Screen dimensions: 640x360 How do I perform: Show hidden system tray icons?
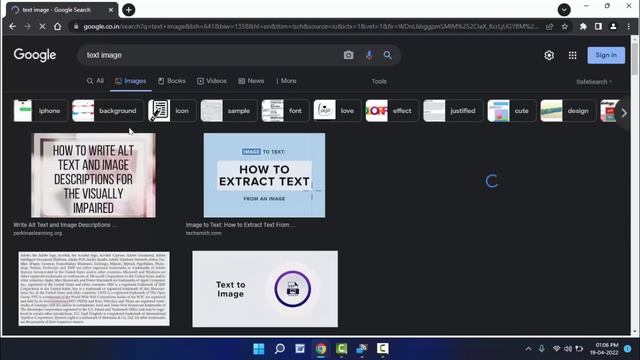[x=528, y=349]
